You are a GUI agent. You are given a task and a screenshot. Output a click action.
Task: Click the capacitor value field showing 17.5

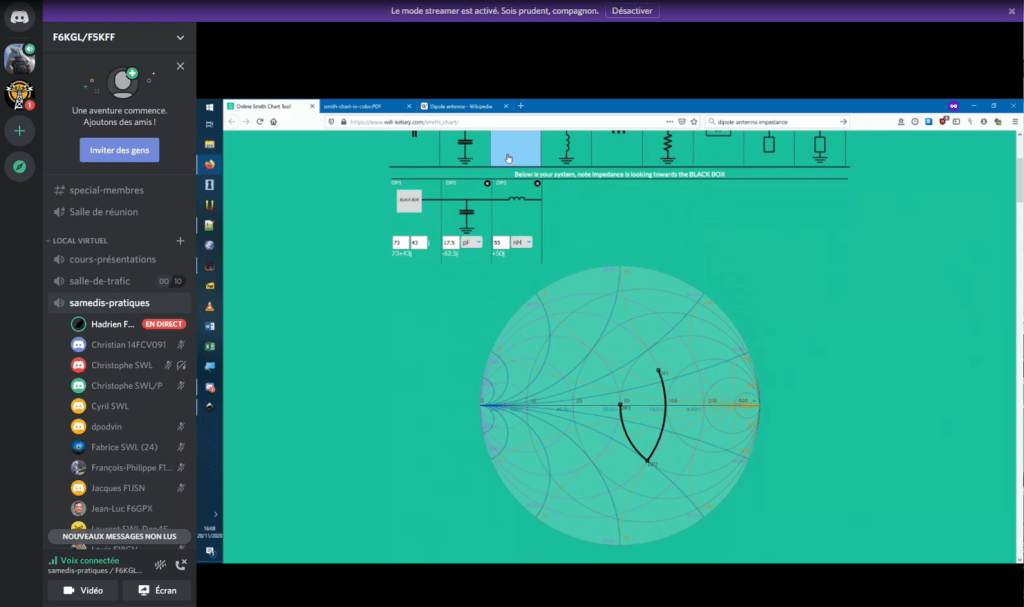[x=450, y=242]
